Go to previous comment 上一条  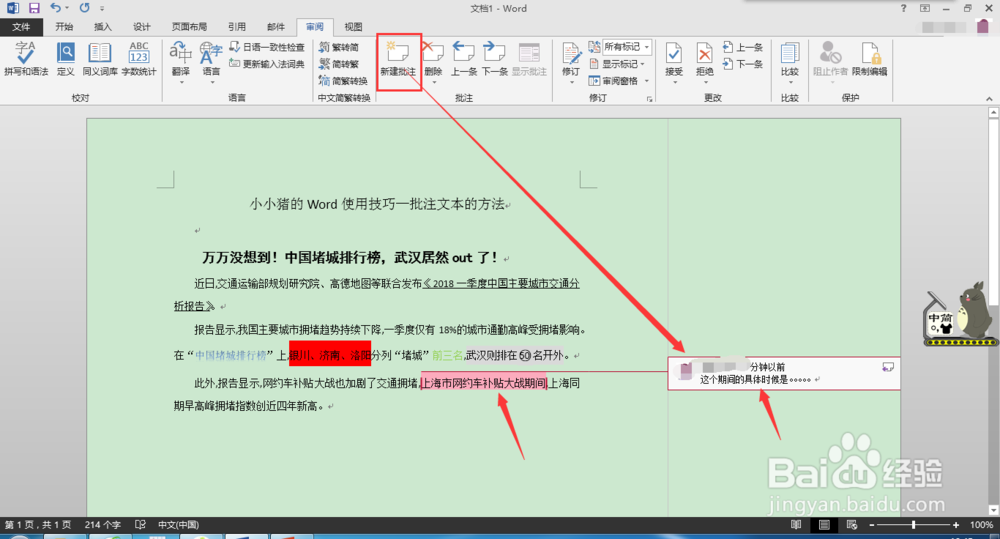(x=464, y=59)
